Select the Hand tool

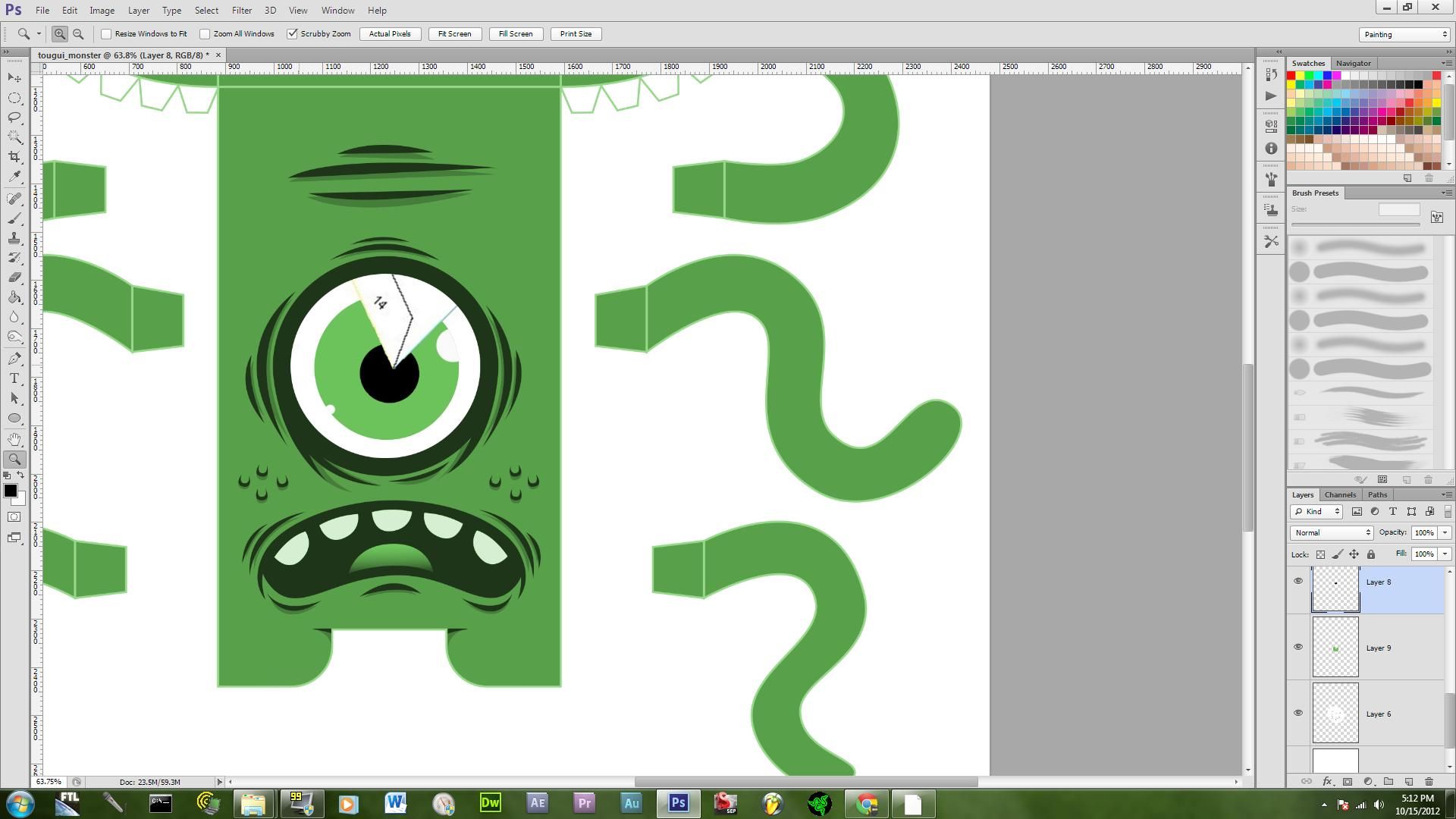(14, 438)
